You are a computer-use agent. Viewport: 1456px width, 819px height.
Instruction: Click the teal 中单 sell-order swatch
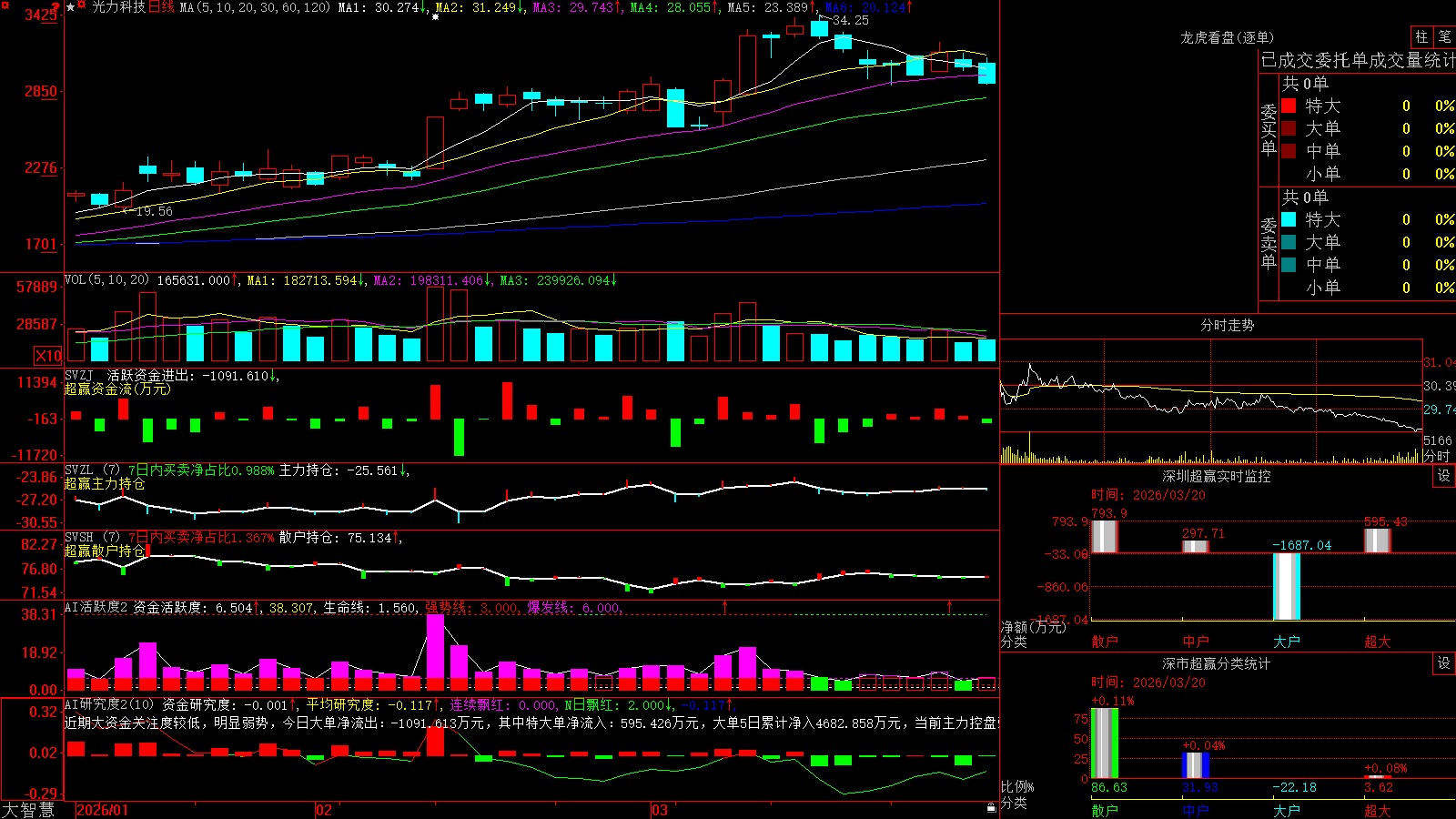click(x=1289, y=265)
